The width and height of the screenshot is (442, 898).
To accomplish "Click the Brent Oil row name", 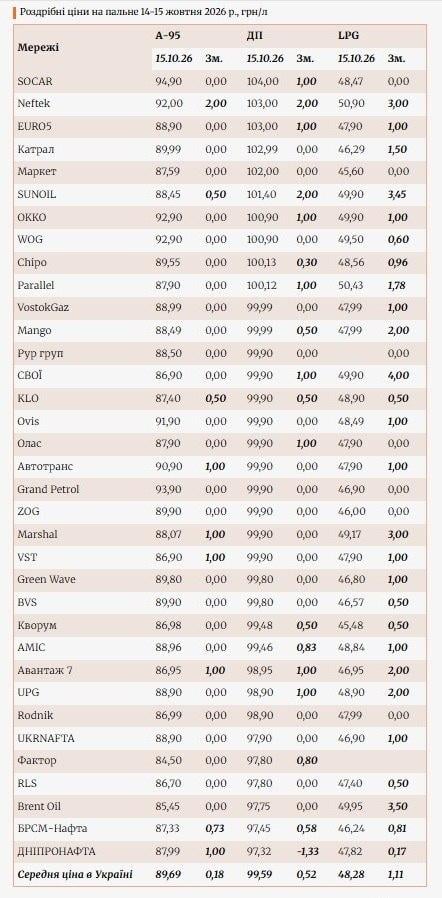I will (x=39, y=806).
